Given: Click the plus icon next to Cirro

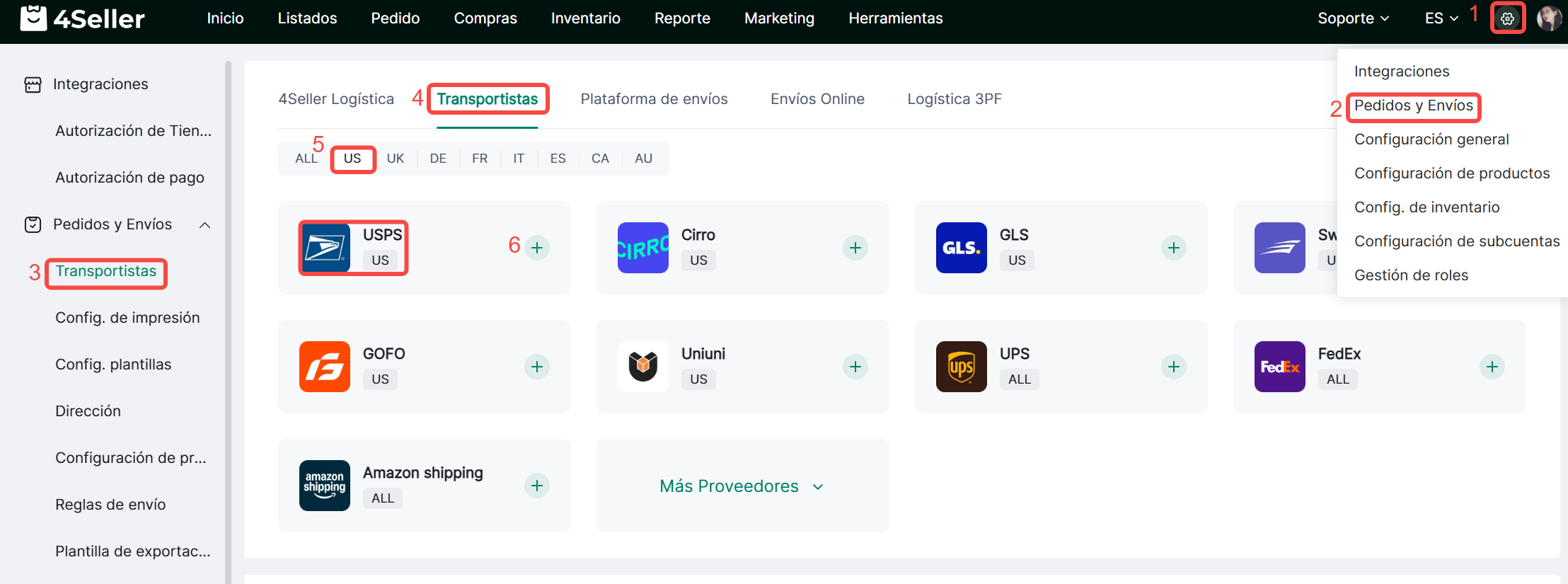Looking at the screenshot, I should [x=855, y=248].
